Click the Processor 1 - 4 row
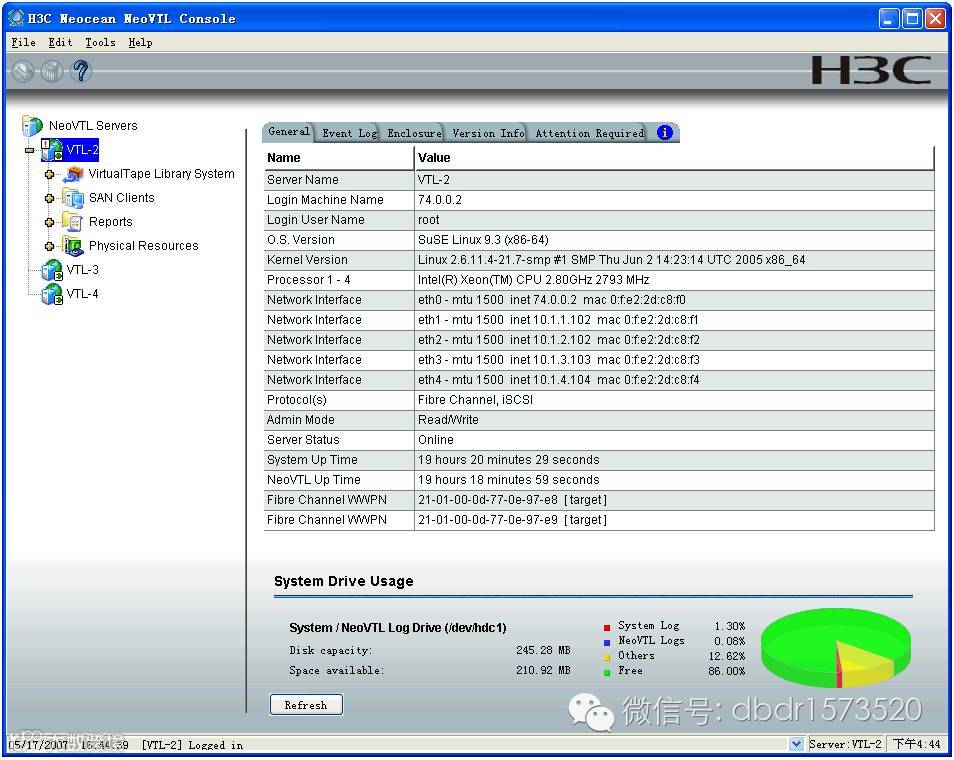Viewport: 954px width, 760px height. 599,280
